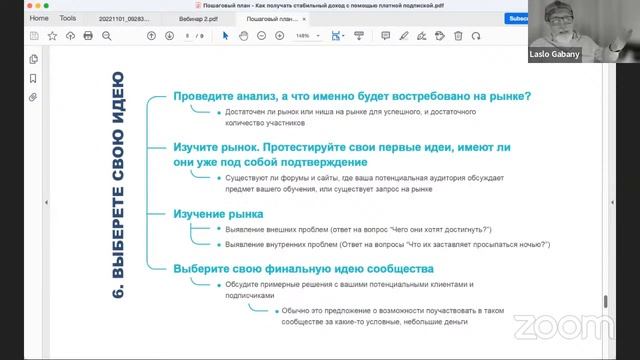Click heading 'Изучение рынка'
The height and width of the screenshot is (360, 640).
tap(218, 214)
